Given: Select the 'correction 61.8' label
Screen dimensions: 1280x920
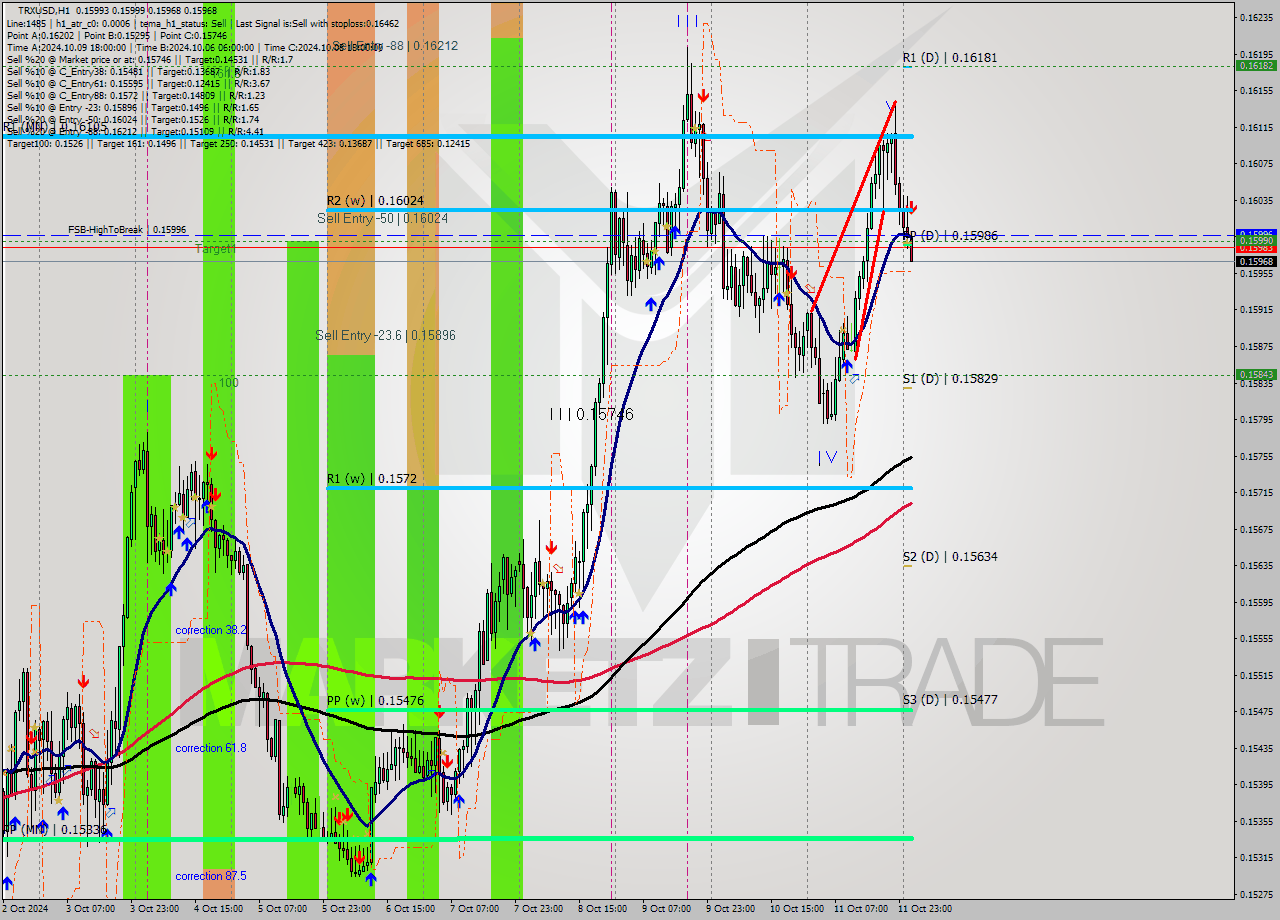Looking at the screenshot, I should [x=211, y=748].
